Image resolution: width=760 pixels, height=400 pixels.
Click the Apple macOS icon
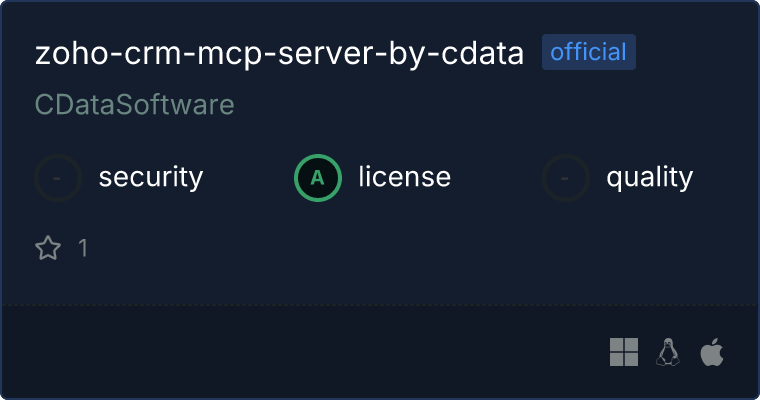[x=711, y=352]
